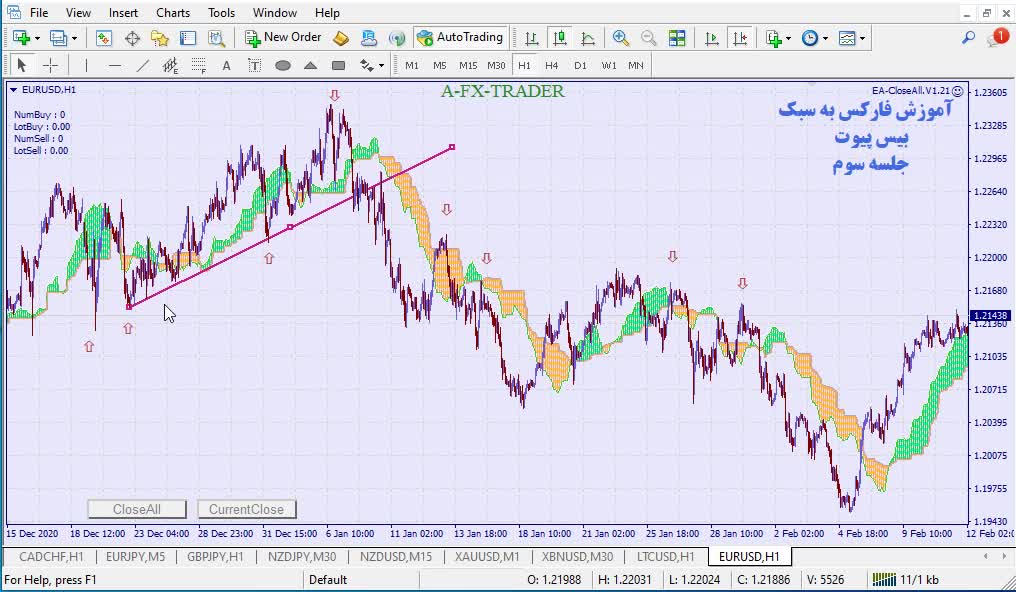The height and width of the screenshot is (592, 1016).
Task: Select the H4 timeframe
Action: 552,66
